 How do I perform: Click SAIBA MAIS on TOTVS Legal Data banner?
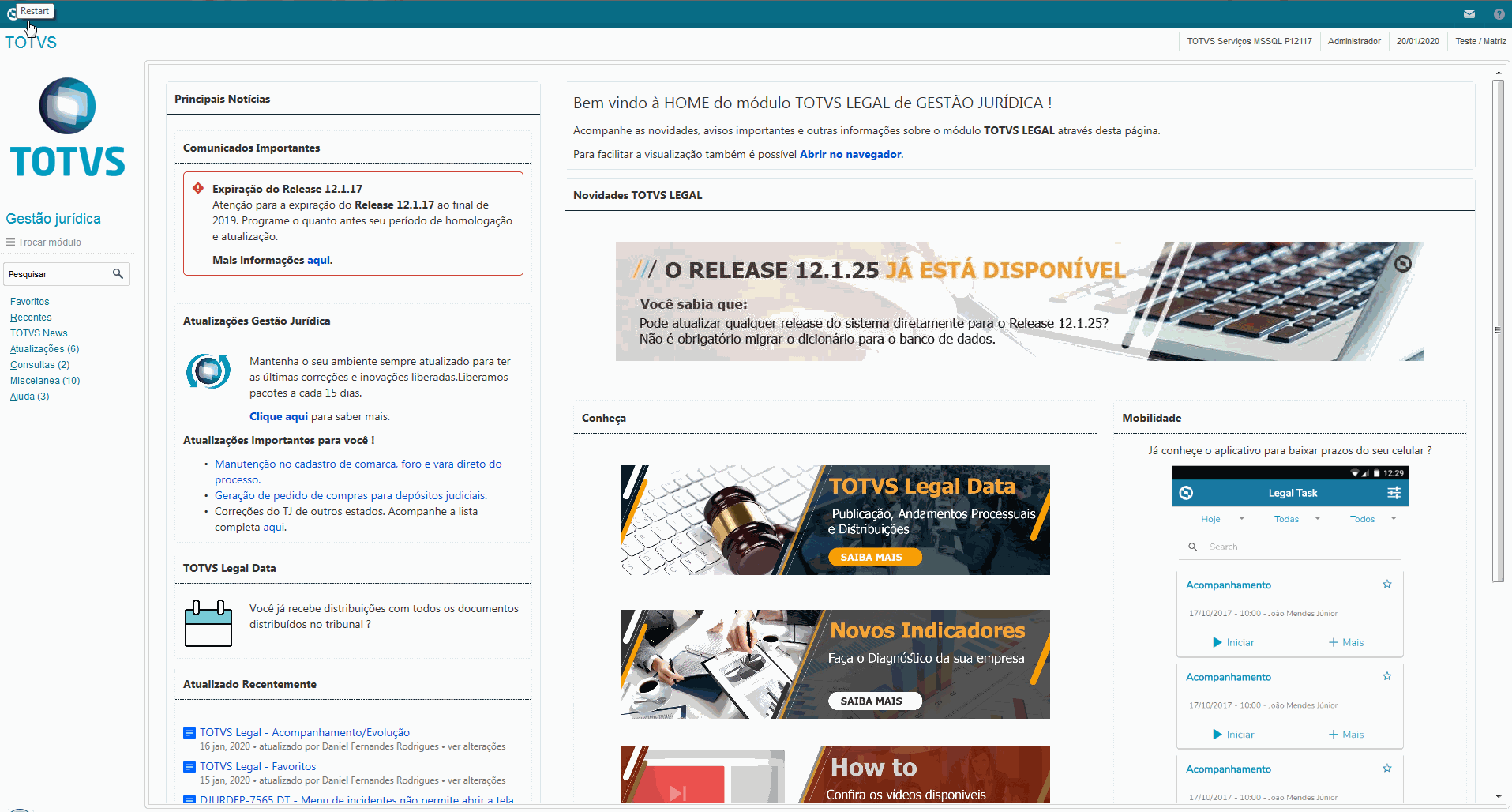[875, 557]
